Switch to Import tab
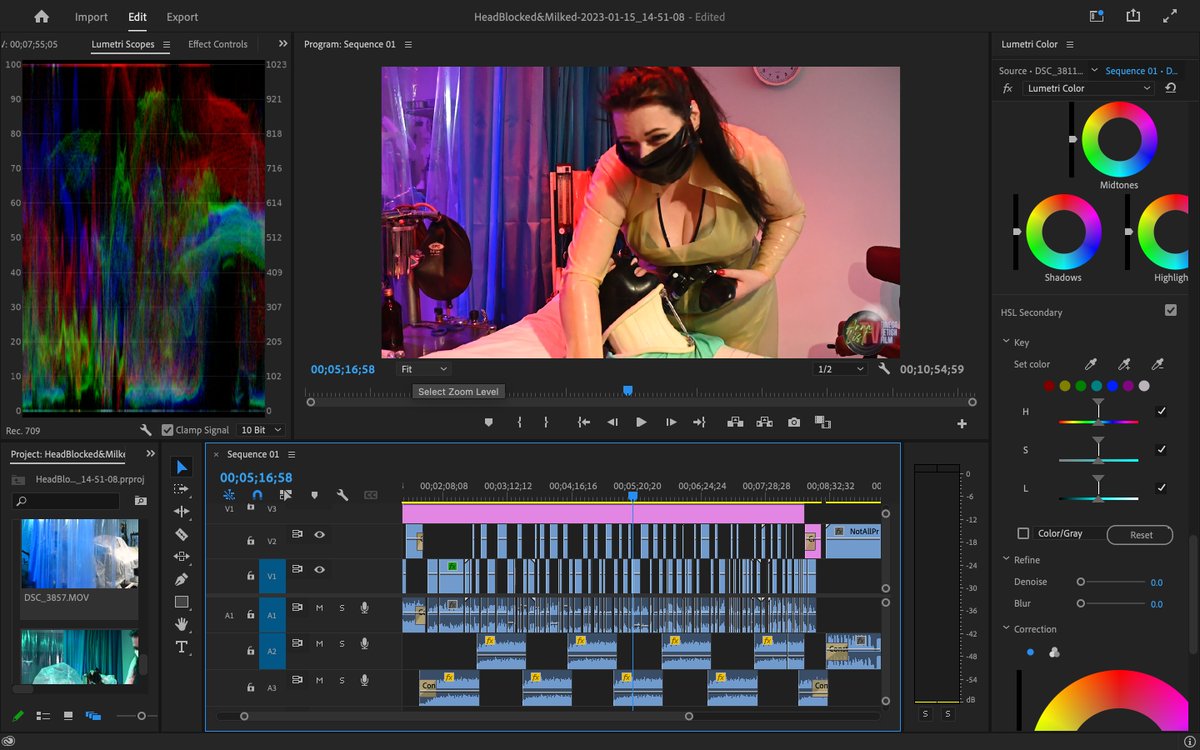Screen dimensions: 1200x750 (x=91, y=17)
